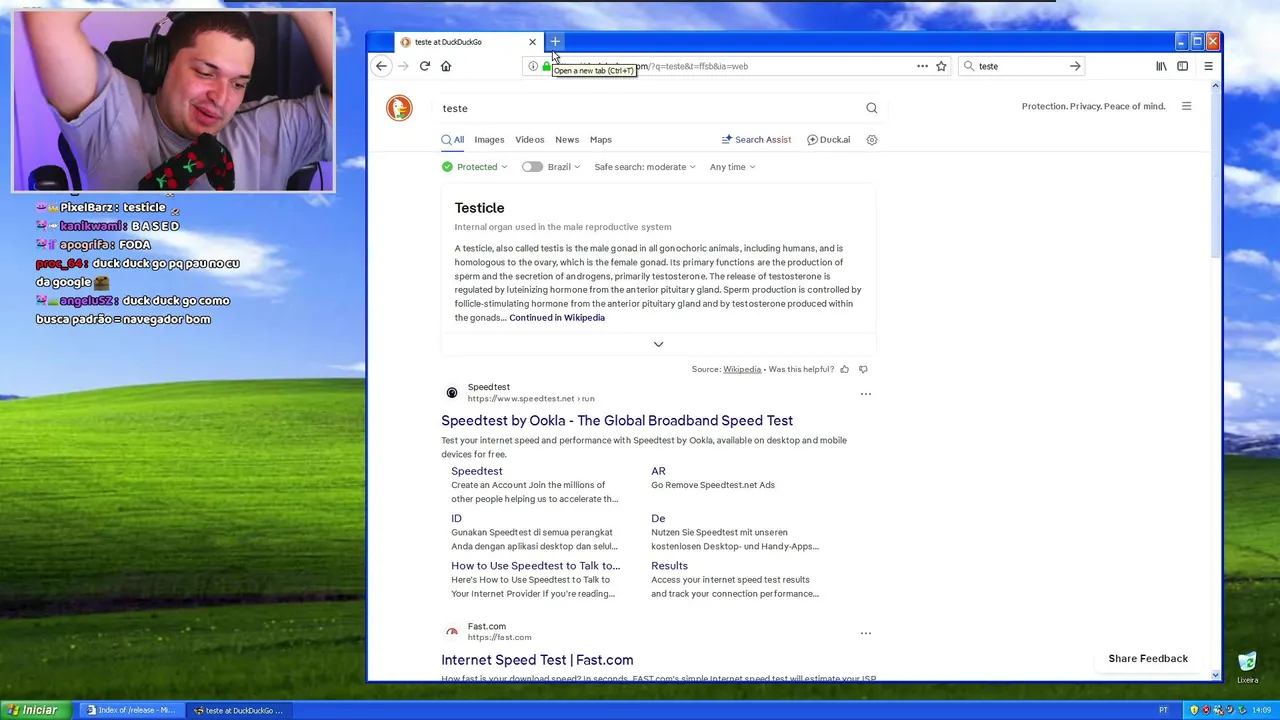Close the 'teste at DuckDuckGo' tab
This screenshot has width=1280, height=720.
[x=532, y=42]
